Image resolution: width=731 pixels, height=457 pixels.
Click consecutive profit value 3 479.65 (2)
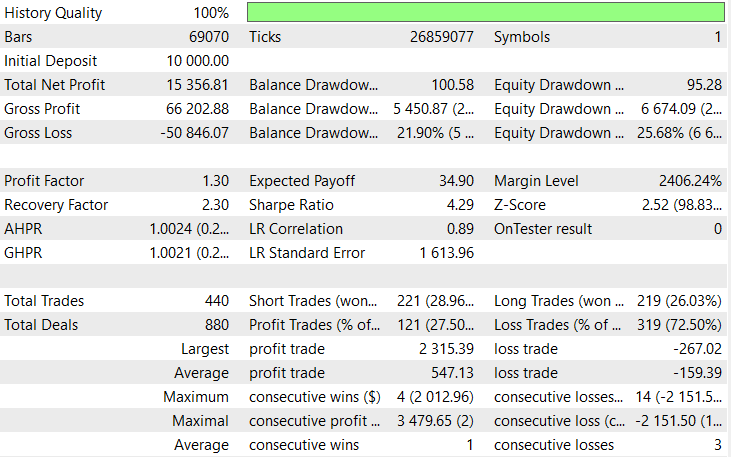tap(435, 421)
